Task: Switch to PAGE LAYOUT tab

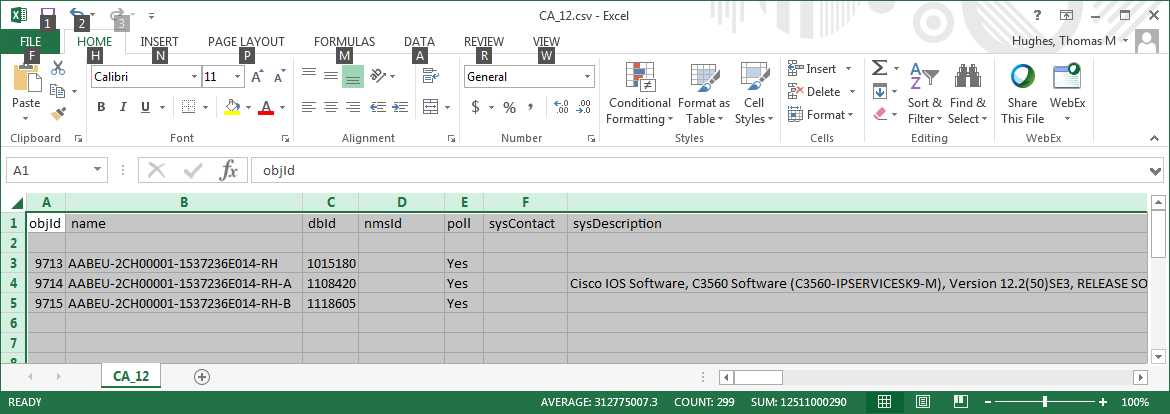Action: 246,42
